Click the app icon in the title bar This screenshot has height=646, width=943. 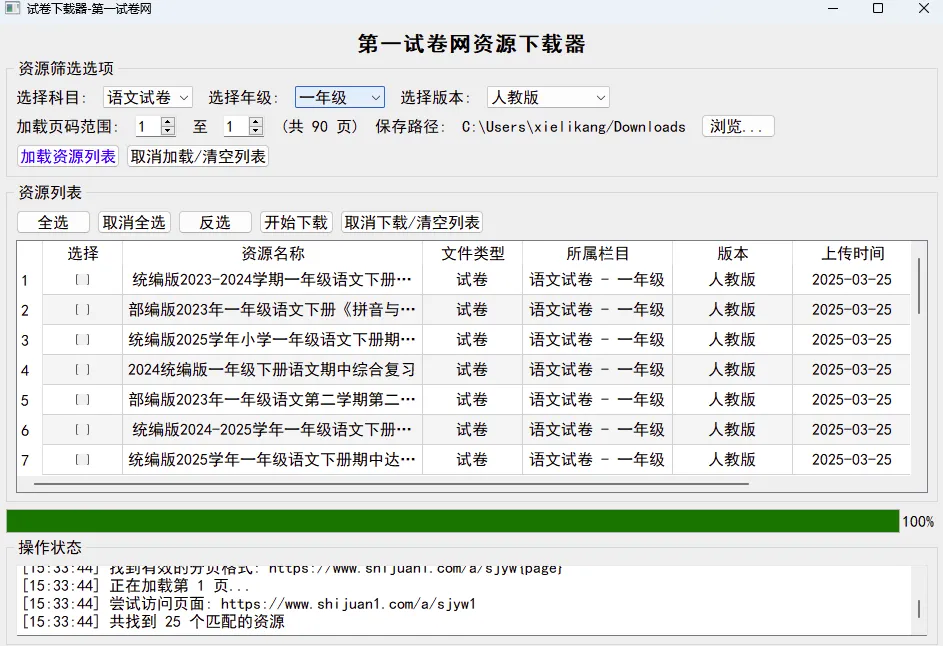pyautogui.click(x=13, y=8)
